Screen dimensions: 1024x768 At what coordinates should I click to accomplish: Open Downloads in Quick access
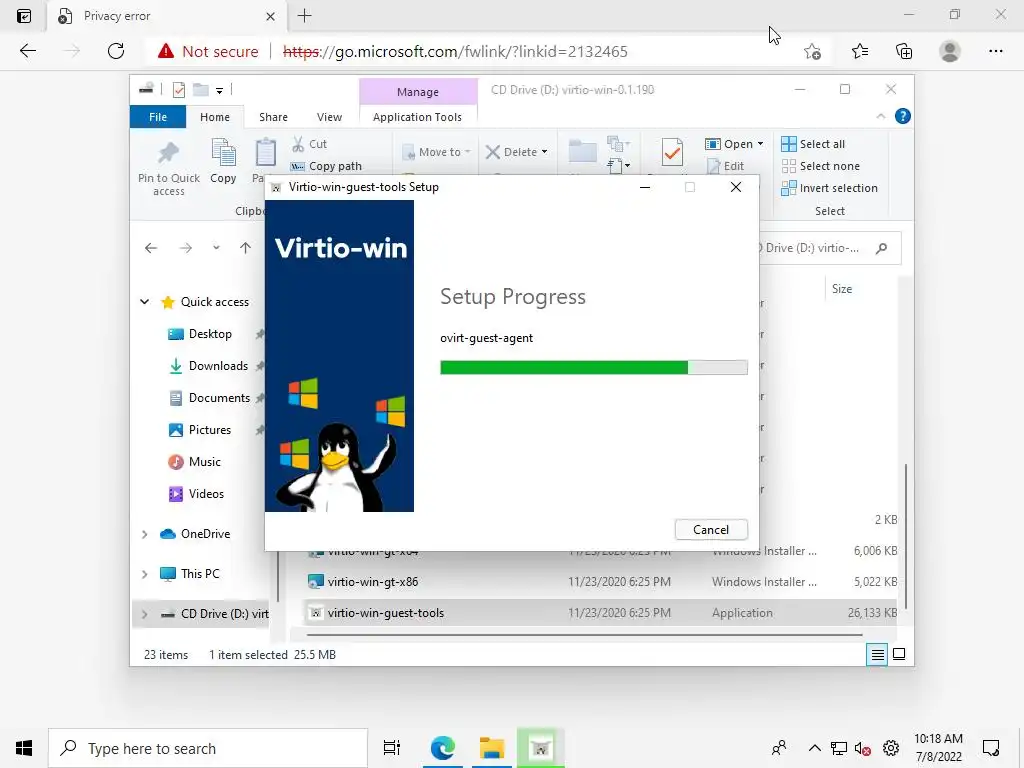click(x=208, y=366)
